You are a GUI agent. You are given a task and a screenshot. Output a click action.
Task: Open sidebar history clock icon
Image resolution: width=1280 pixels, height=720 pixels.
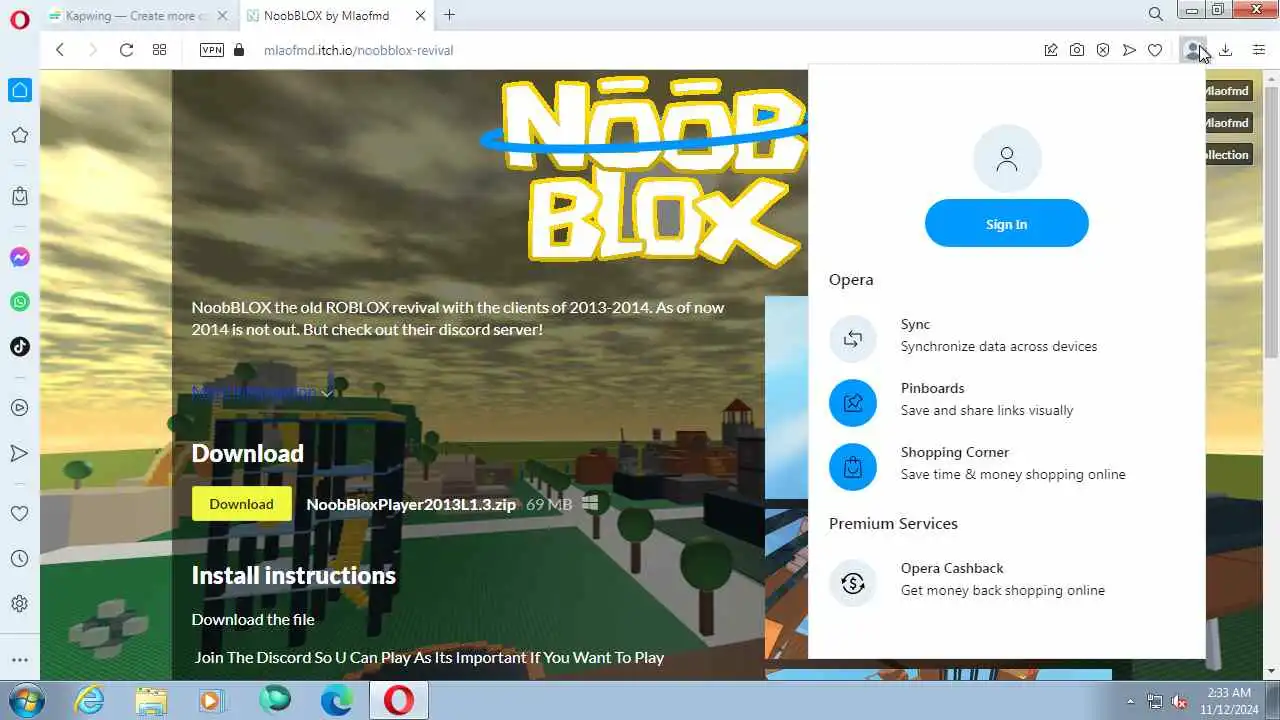coord(20,559)
